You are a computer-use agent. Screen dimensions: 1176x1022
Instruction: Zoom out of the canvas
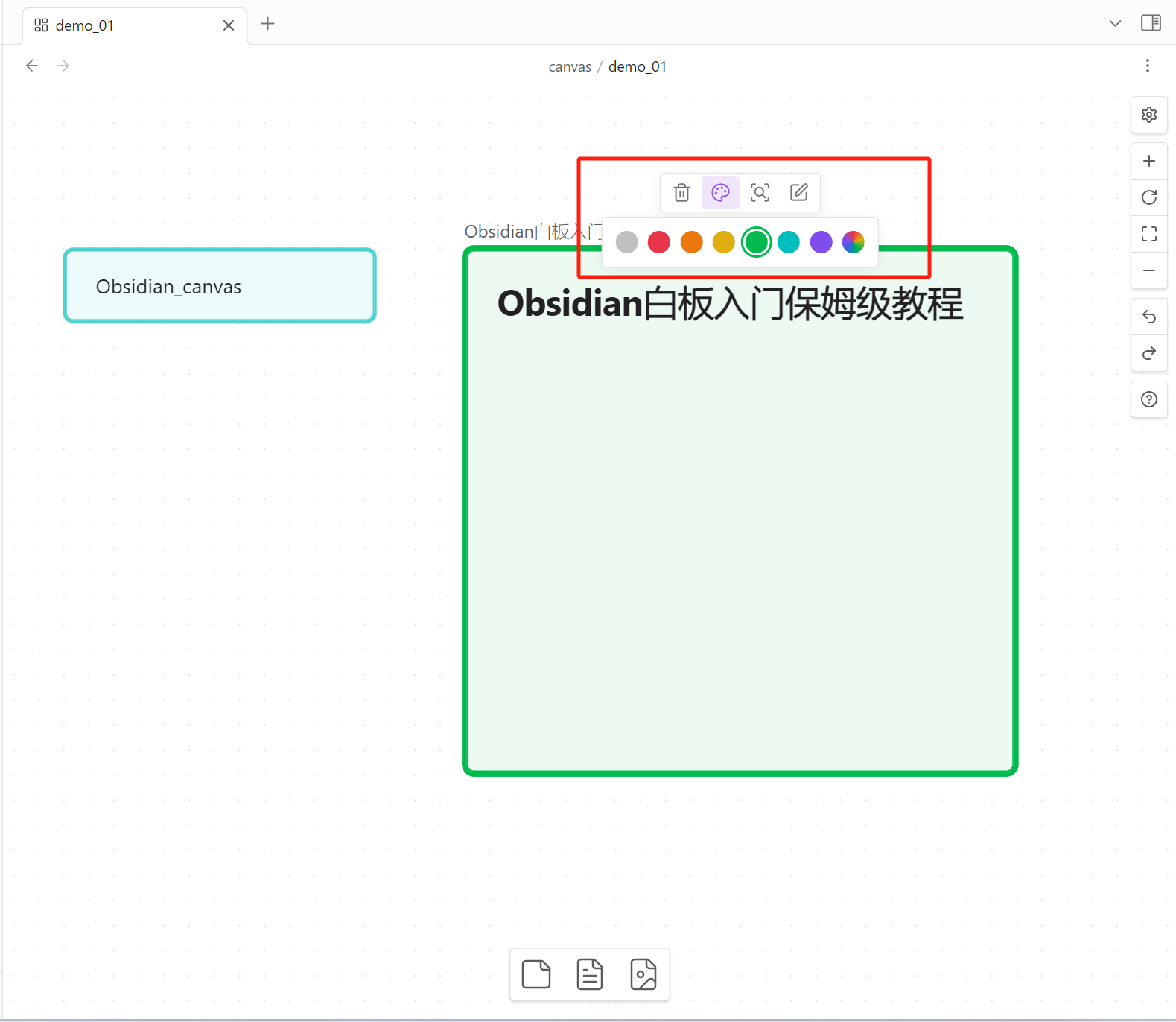[1149, 270]
